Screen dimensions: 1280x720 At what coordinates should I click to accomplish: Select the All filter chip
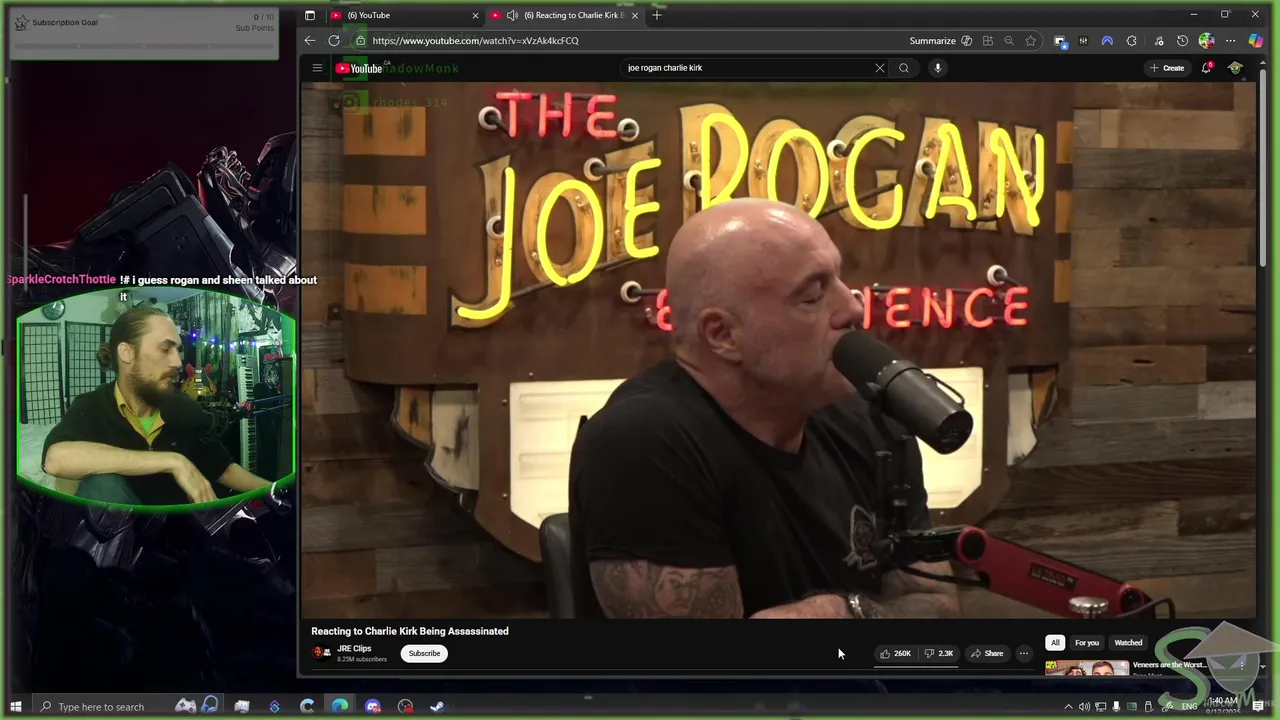(x=1055, y=643)
